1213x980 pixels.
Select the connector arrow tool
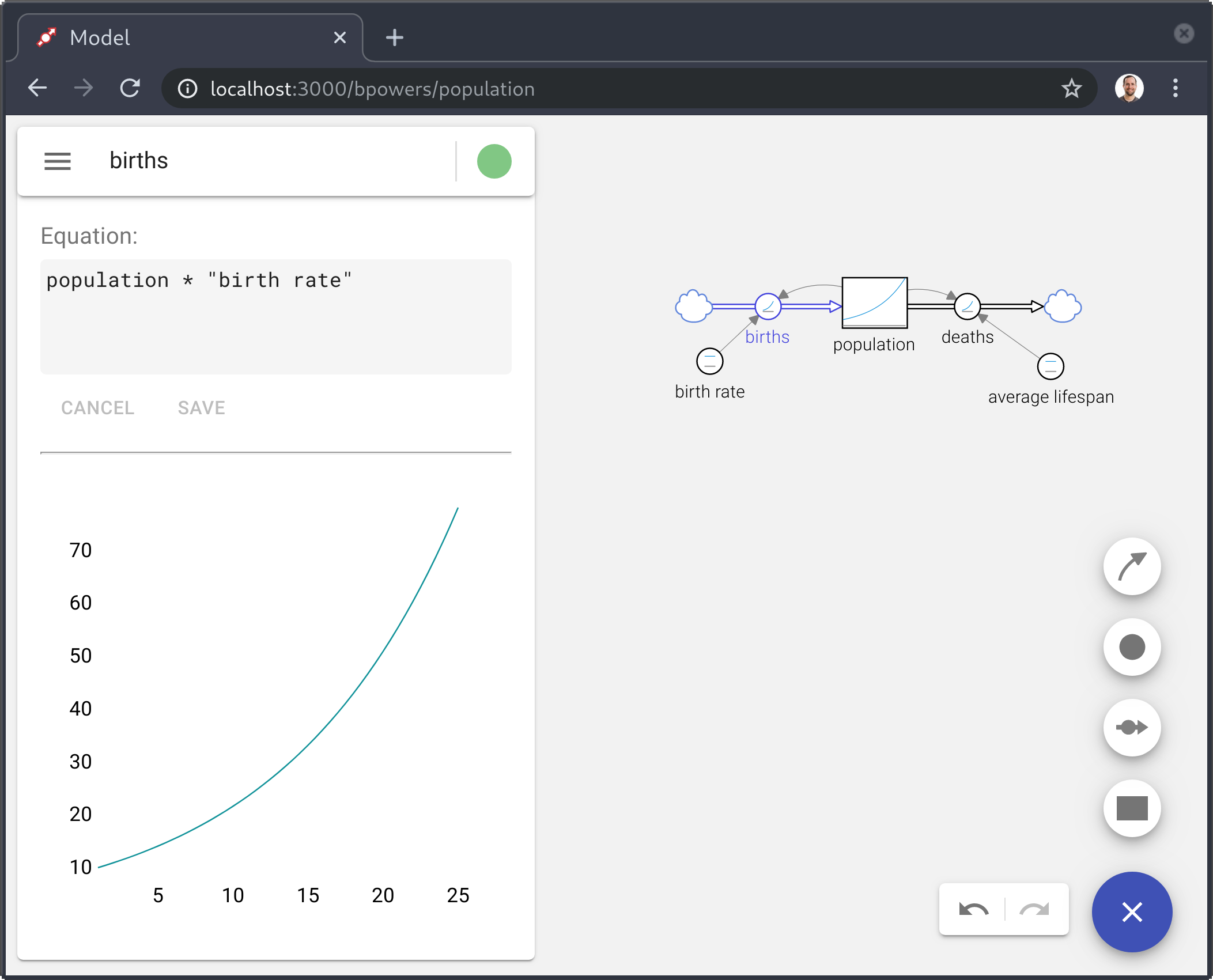click(1132, 566)
